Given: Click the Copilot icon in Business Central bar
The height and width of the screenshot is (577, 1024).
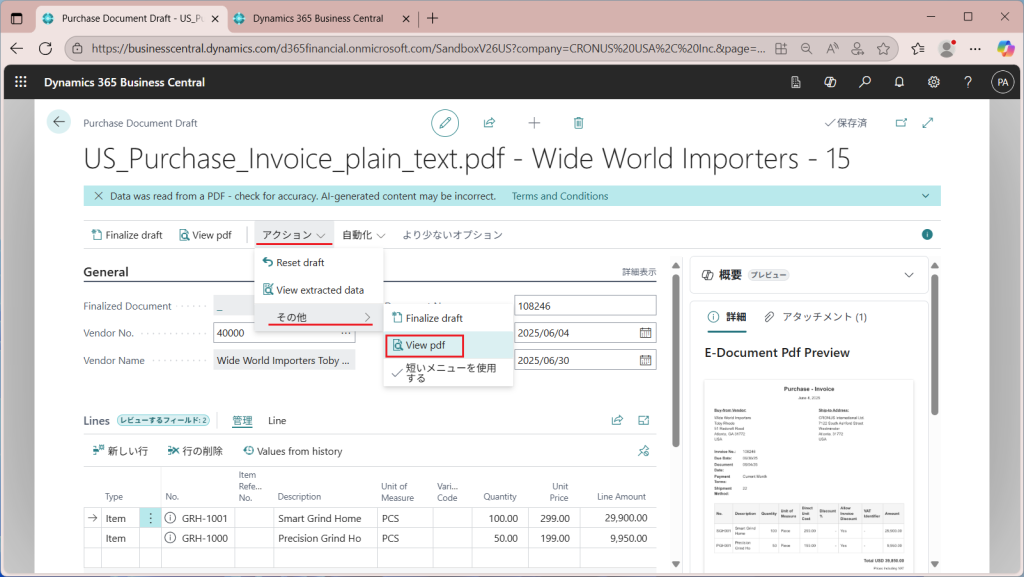Looking at the screenshot, I should tap(830, 82).
